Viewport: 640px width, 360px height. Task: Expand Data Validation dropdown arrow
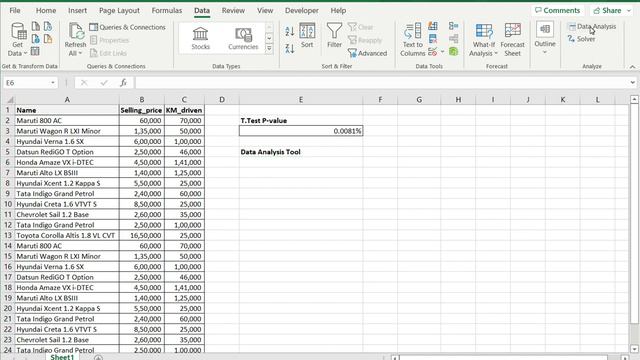point(442,52)
